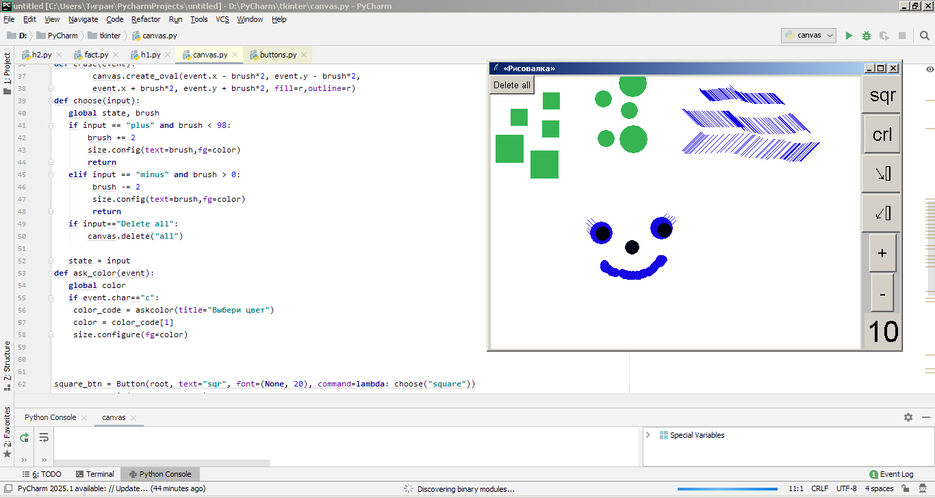Screen dimensions: 935x498
Task: Collapse fold marker at def choose line 39
Action: pyautogui.click(x=51, y=101)
